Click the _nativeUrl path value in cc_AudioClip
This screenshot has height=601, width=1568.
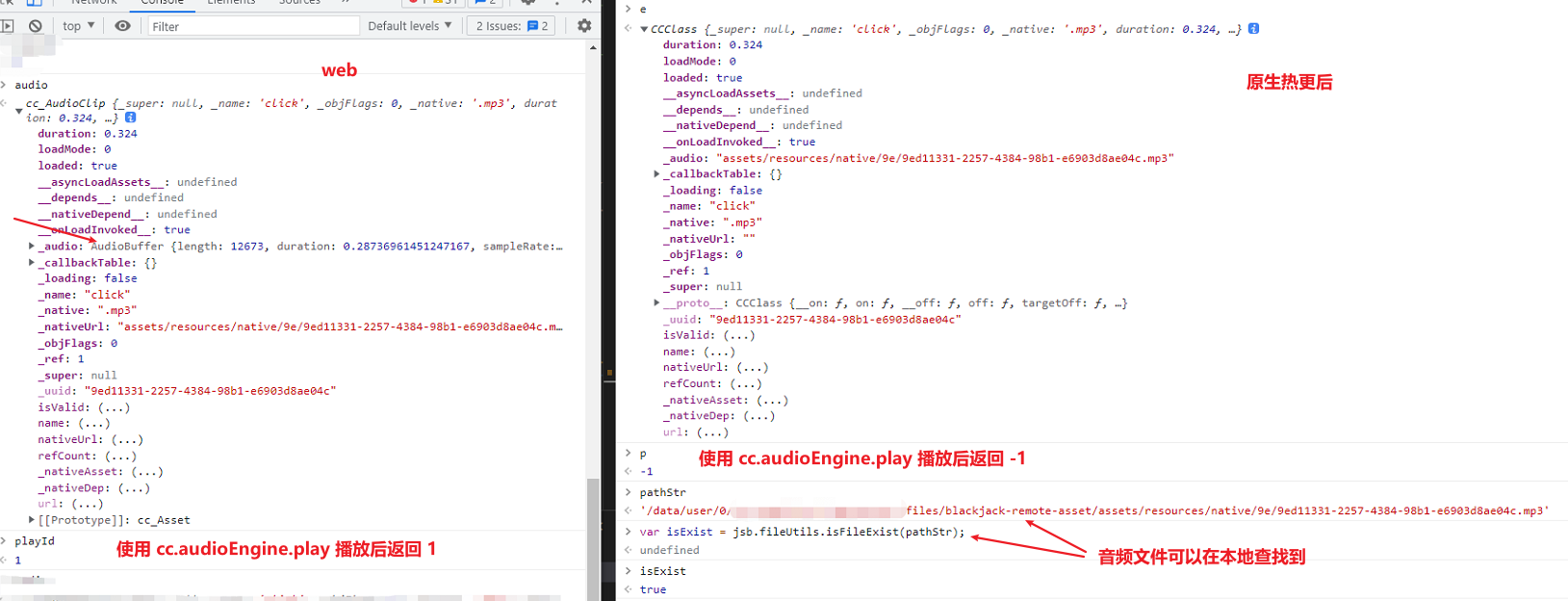pyautogui.click(x=341, y=327)
